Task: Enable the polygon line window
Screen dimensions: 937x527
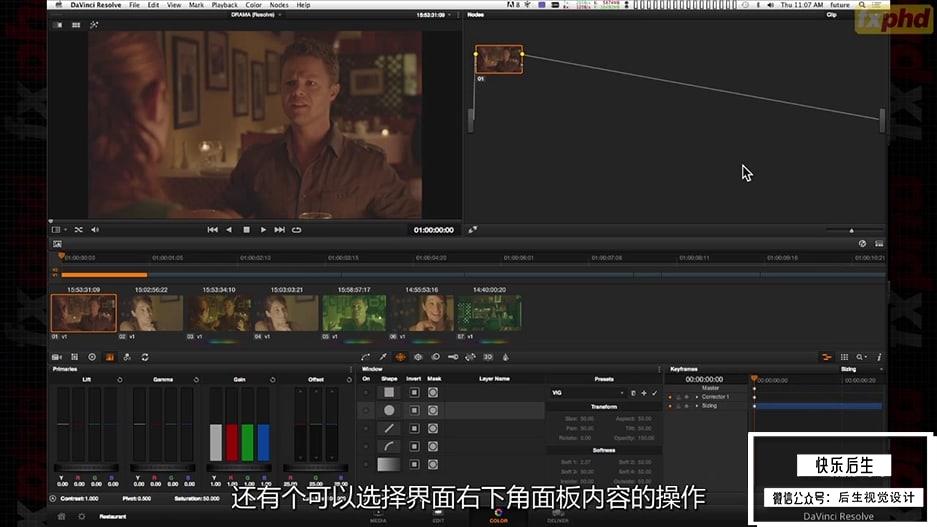Action: click(388, 428)
